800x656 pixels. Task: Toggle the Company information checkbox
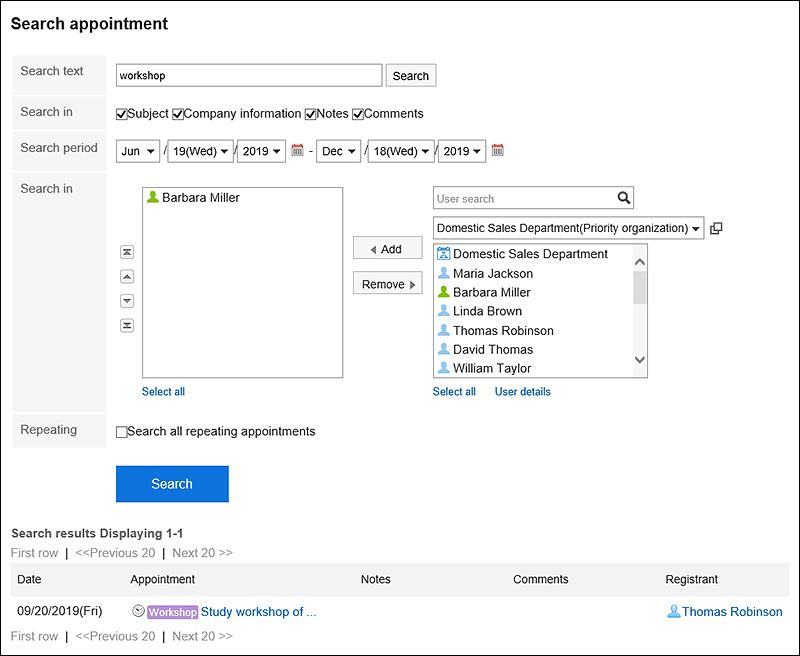[178, 114]
